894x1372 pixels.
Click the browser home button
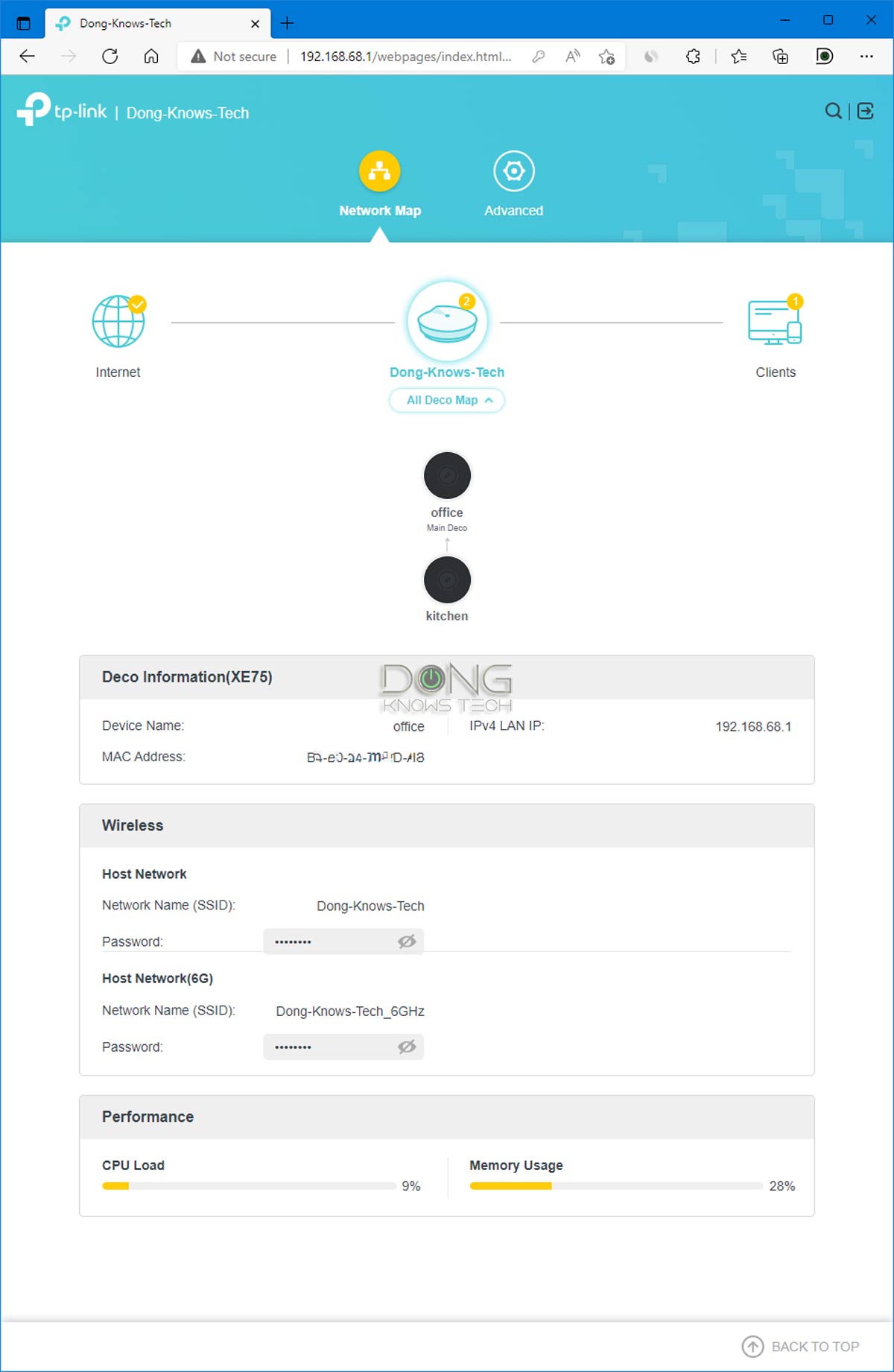pyautogui.click(x=151, y=57)
